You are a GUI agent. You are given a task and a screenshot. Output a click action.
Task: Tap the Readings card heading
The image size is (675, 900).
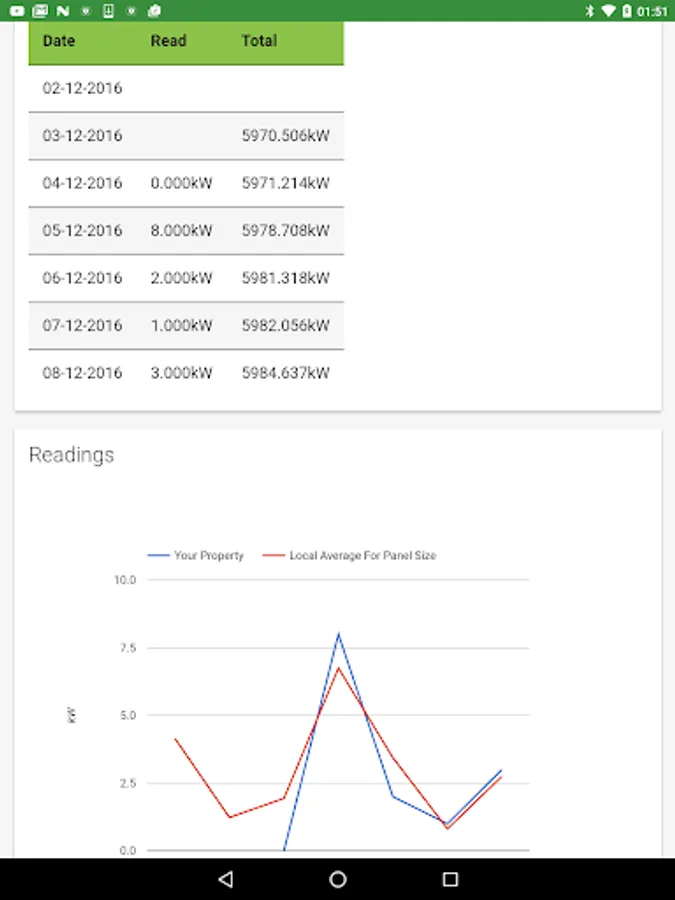(x=71, y=455)
